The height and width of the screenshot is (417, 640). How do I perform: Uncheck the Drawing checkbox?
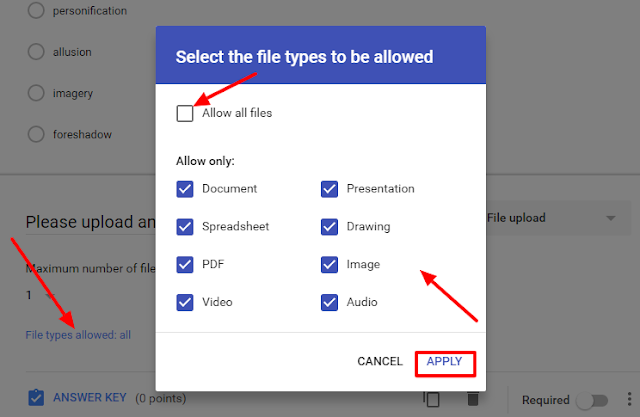click(x=330, y=226)
